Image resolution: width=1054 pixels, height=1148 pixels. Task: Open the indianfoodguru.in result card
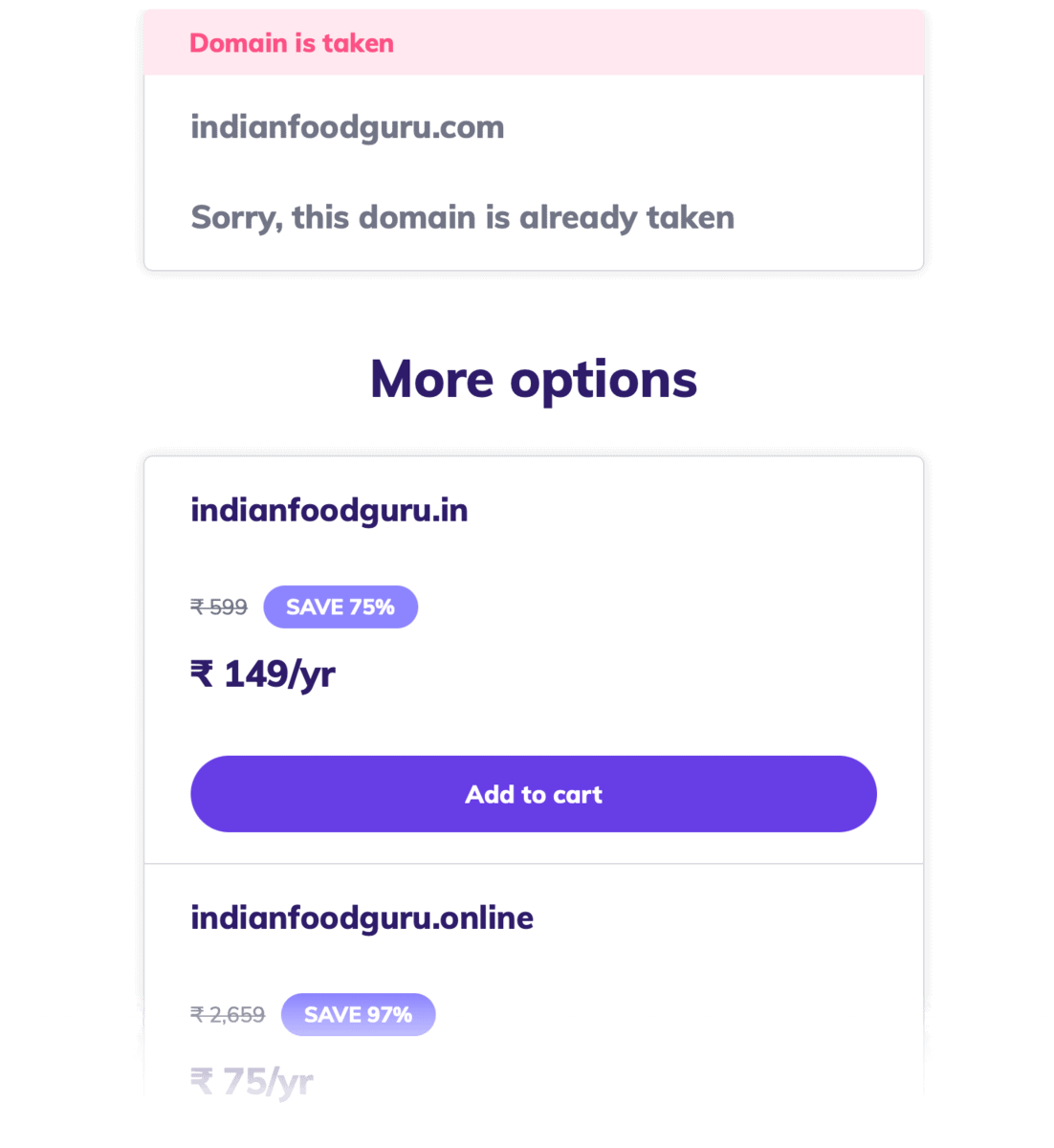[533, 660]
